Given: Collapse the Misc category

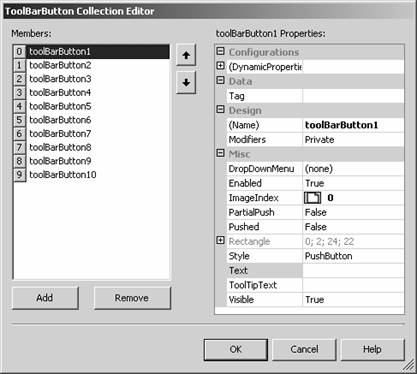Looking at the screenshot, I should tap(220, 153).
